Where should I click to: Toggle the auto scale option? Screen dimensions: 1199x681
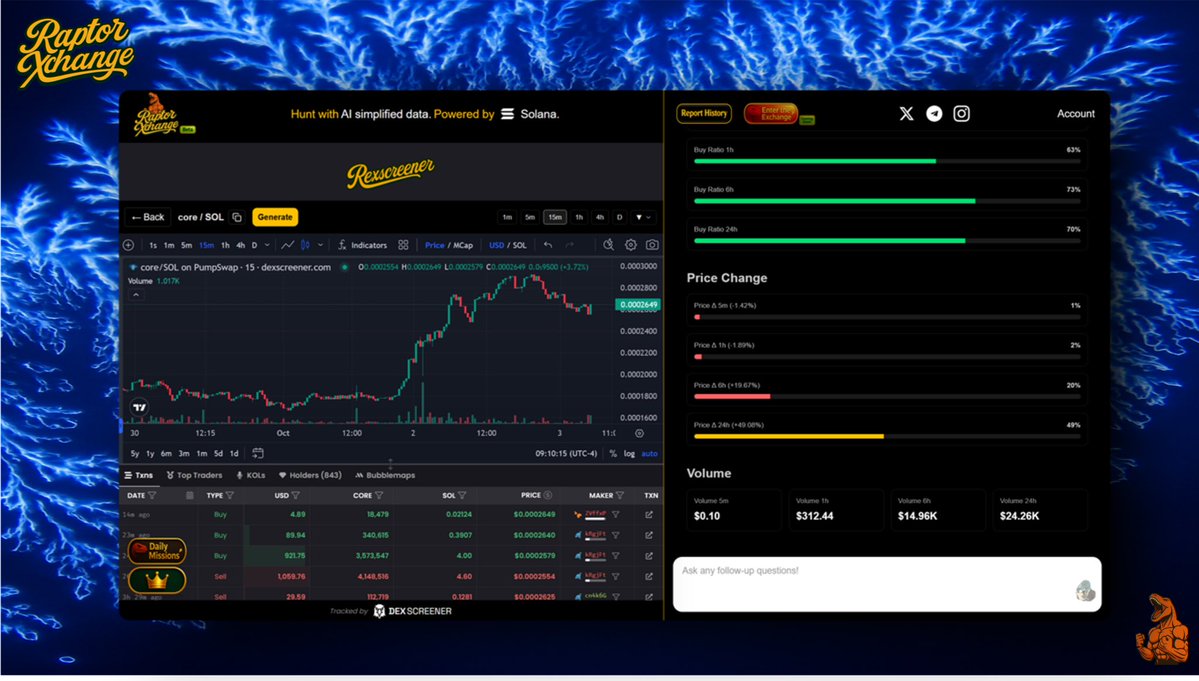click(649, 453)
